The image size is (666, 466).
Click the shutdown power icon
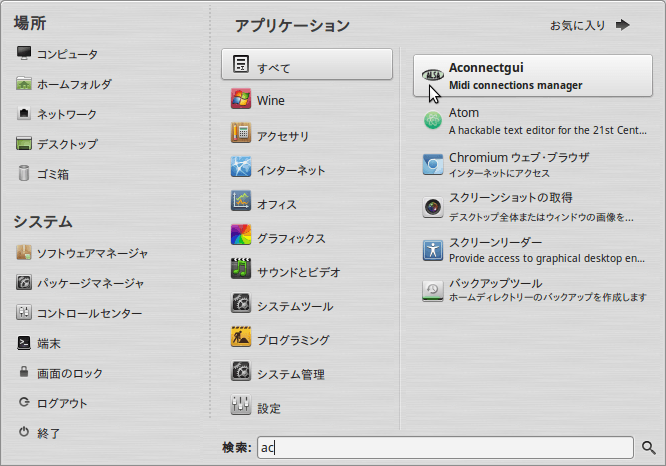[x=24, y=432]
